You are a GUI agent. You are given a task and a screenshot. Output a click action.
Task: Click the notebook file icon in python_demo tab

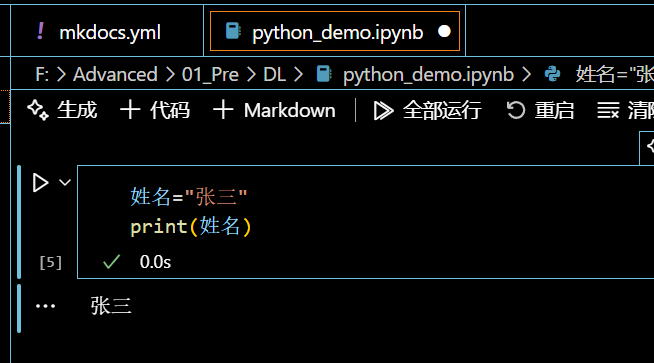(233, 31)
